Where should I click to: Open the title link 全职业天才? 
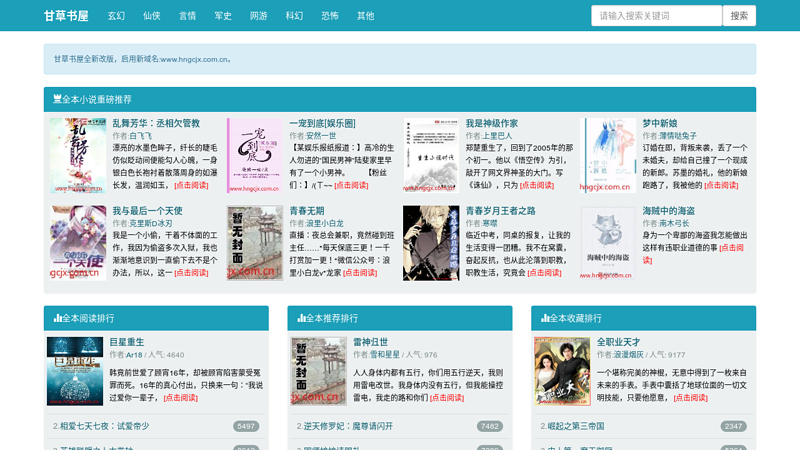(618, 342)
